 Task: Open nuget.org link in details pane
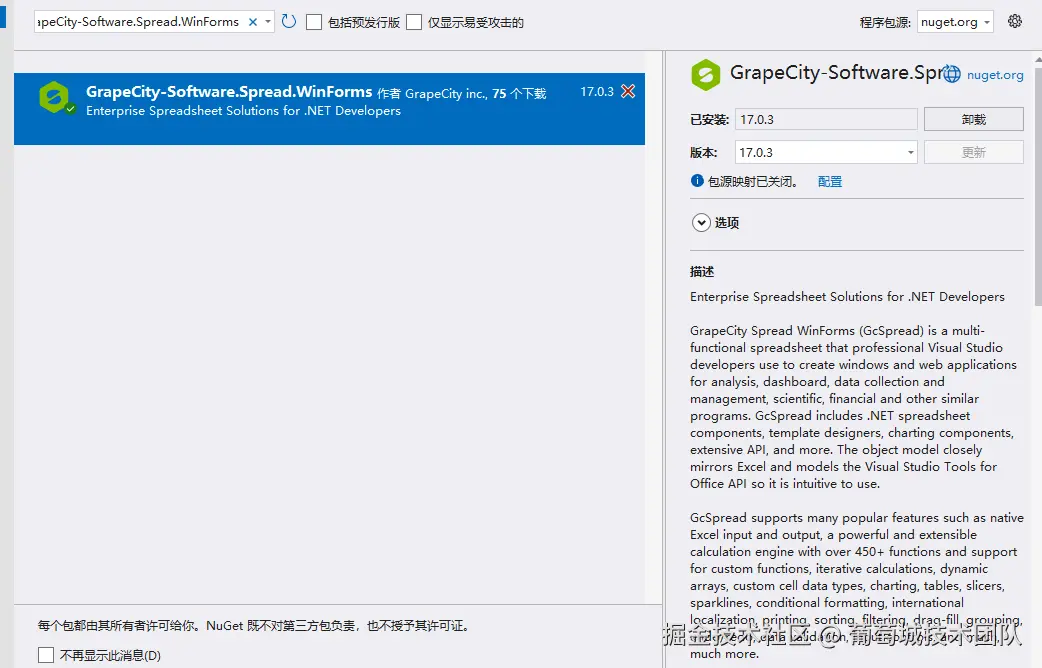click(x=995, y=75)
